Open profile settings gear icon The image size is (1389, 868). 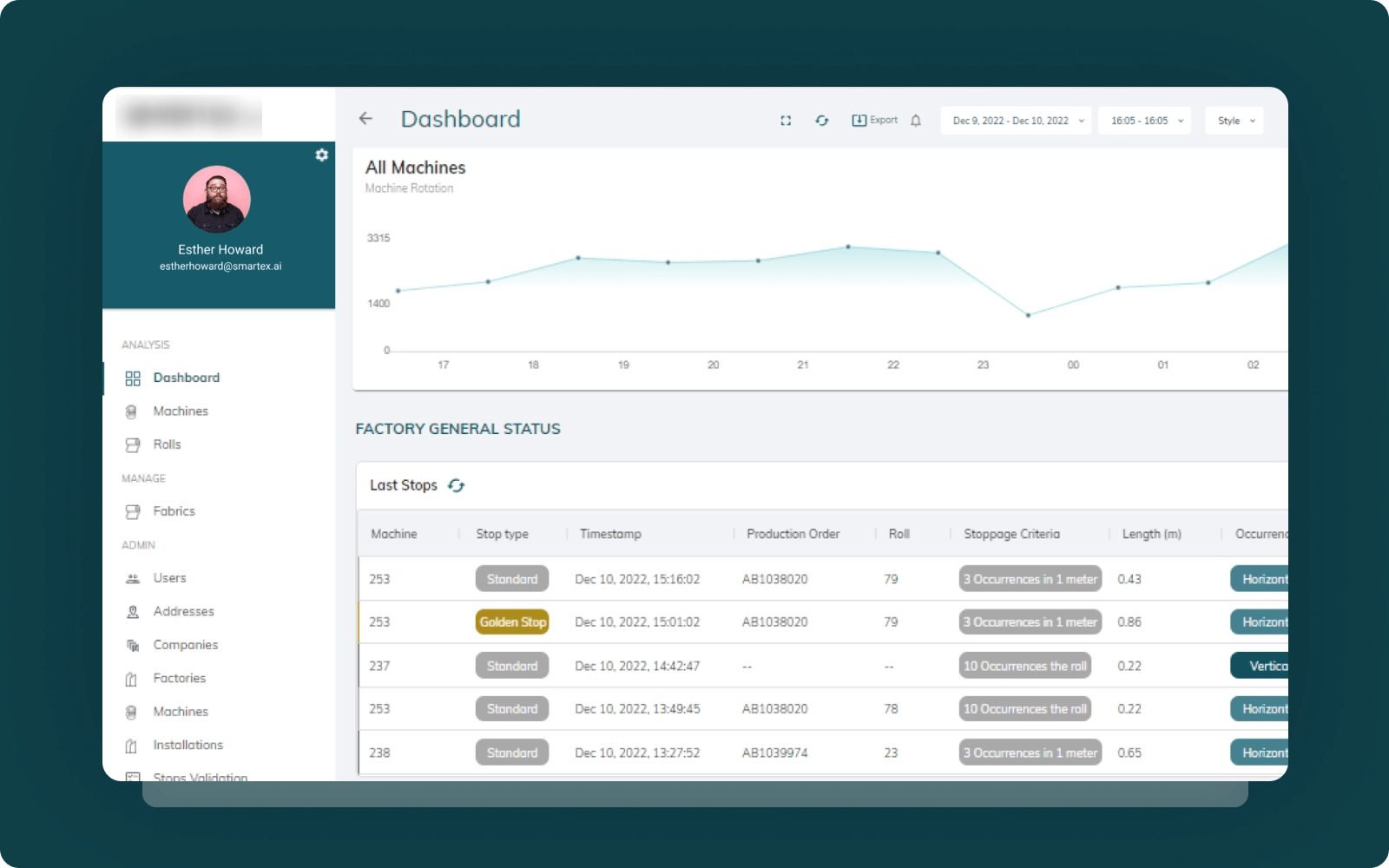tap(322, 155)
